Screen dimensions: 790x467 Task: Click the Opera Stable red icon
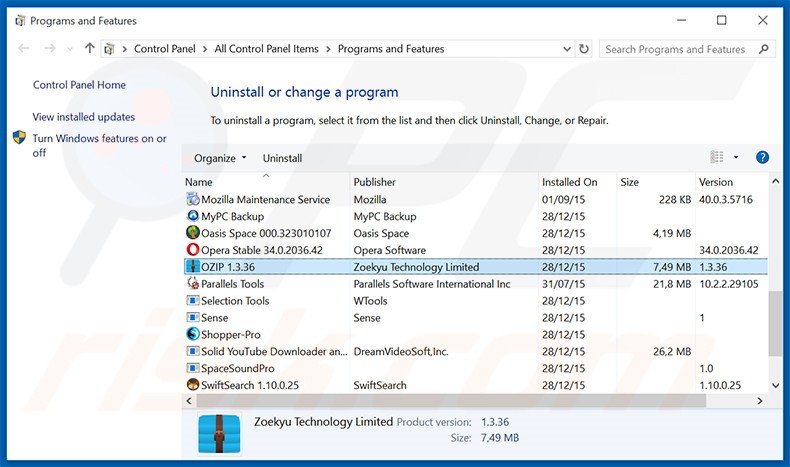[x=192, y=250]
